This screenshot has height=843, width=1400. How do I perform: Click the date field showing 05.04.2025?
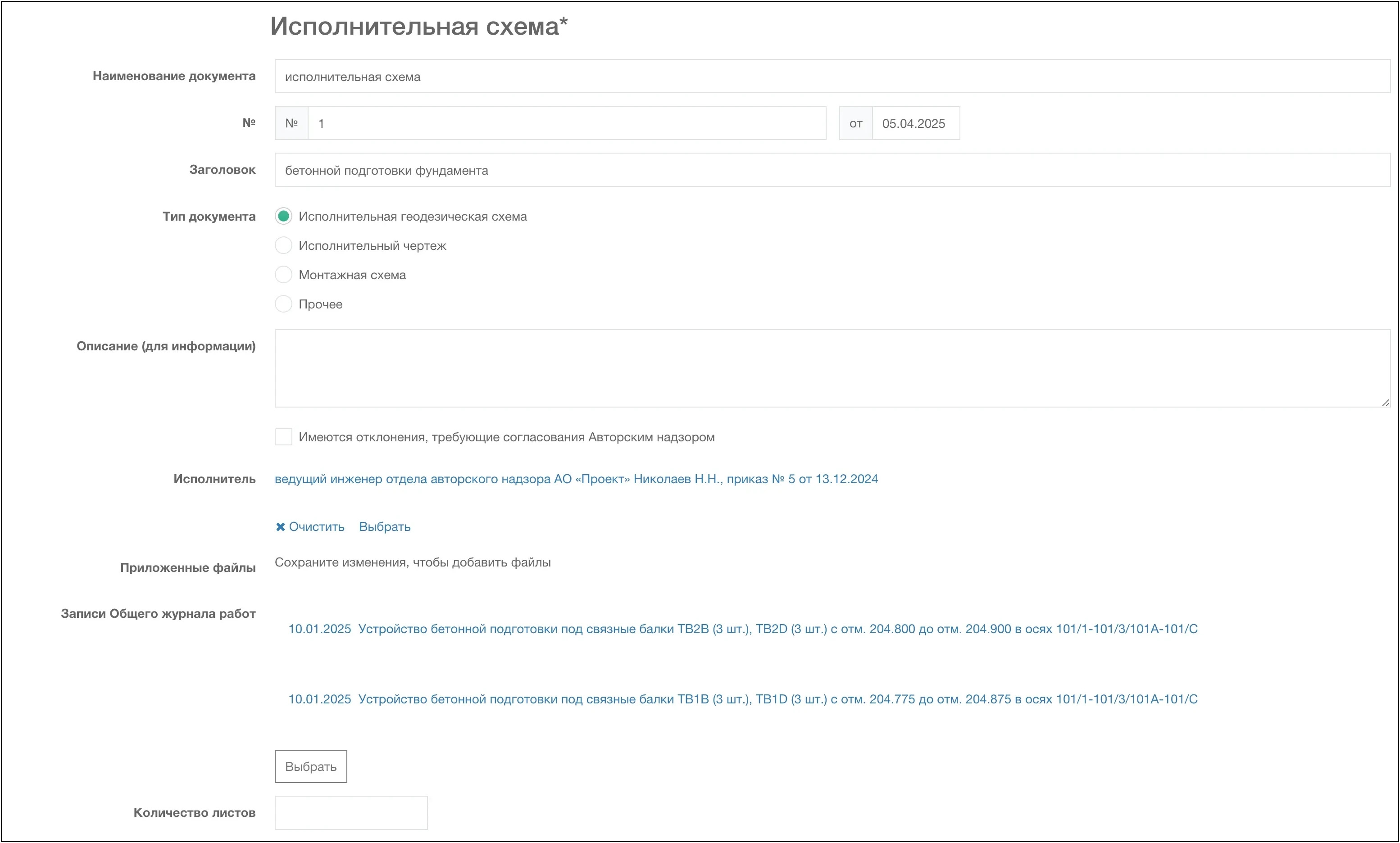point(915,122)
